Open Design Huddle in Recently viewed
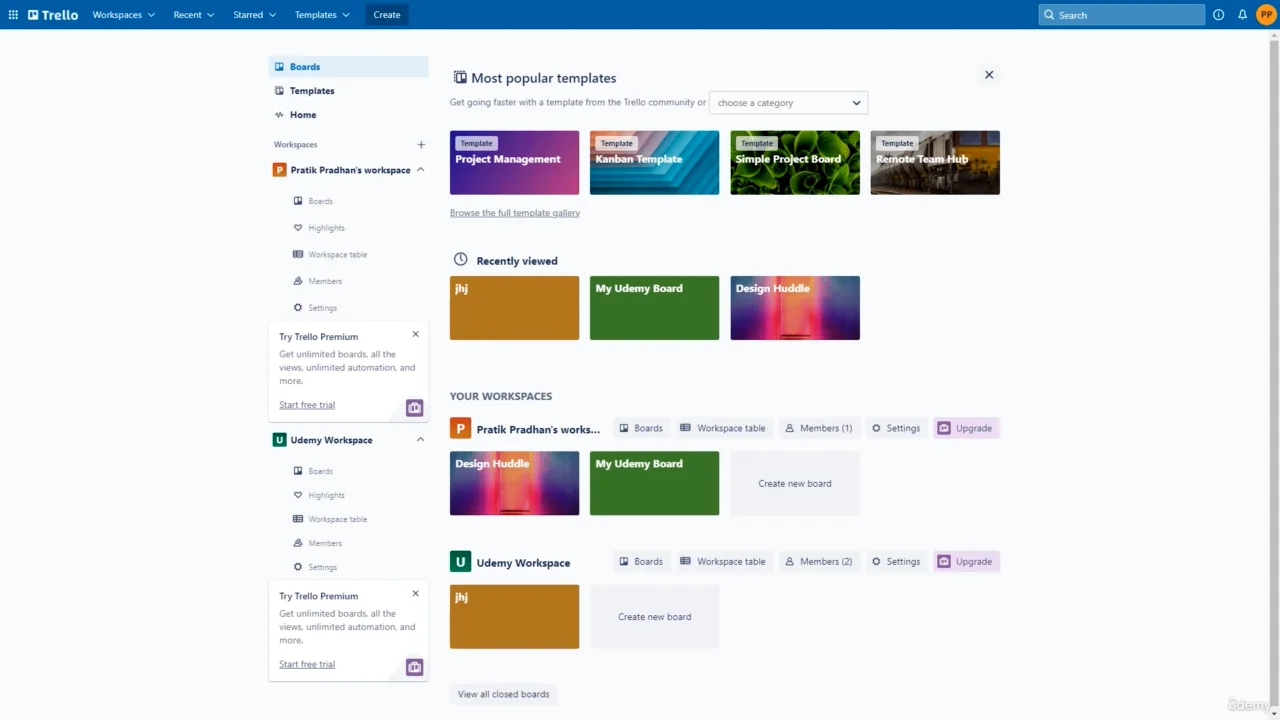This screenshot has height=720, width=1280. tap(795, 308)
